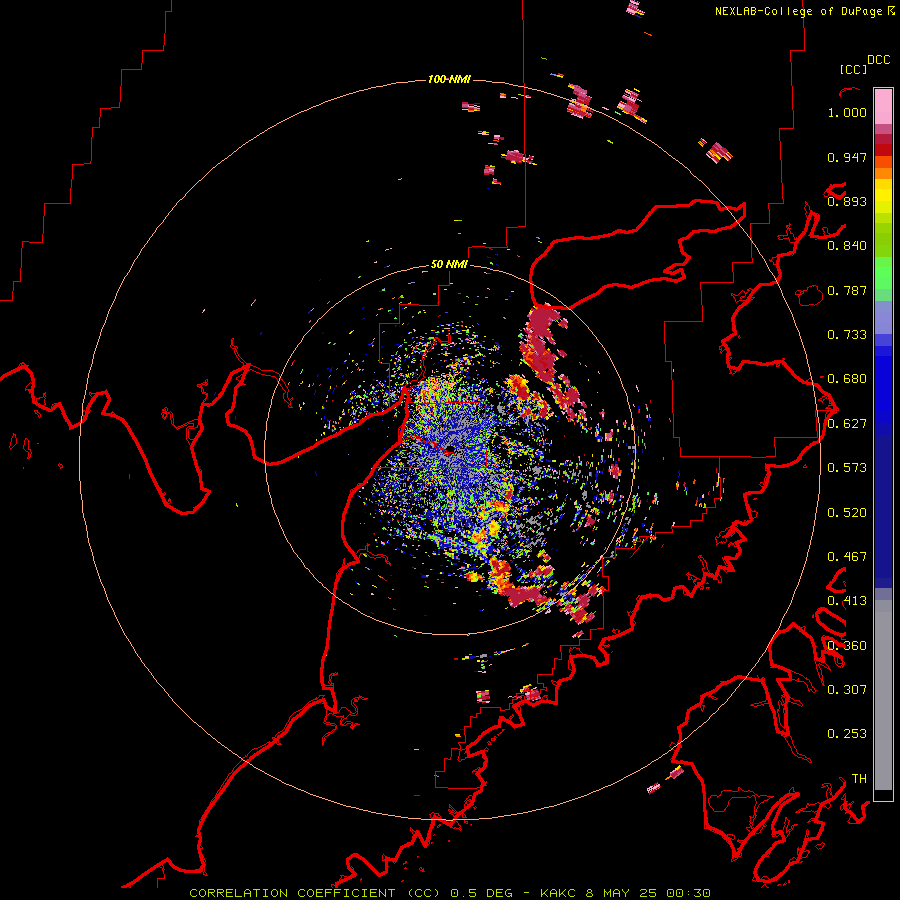Click the NEXLAB-College of DuPage credit text
This screenshot has height=900, width=900.
(x=798, y=11)
